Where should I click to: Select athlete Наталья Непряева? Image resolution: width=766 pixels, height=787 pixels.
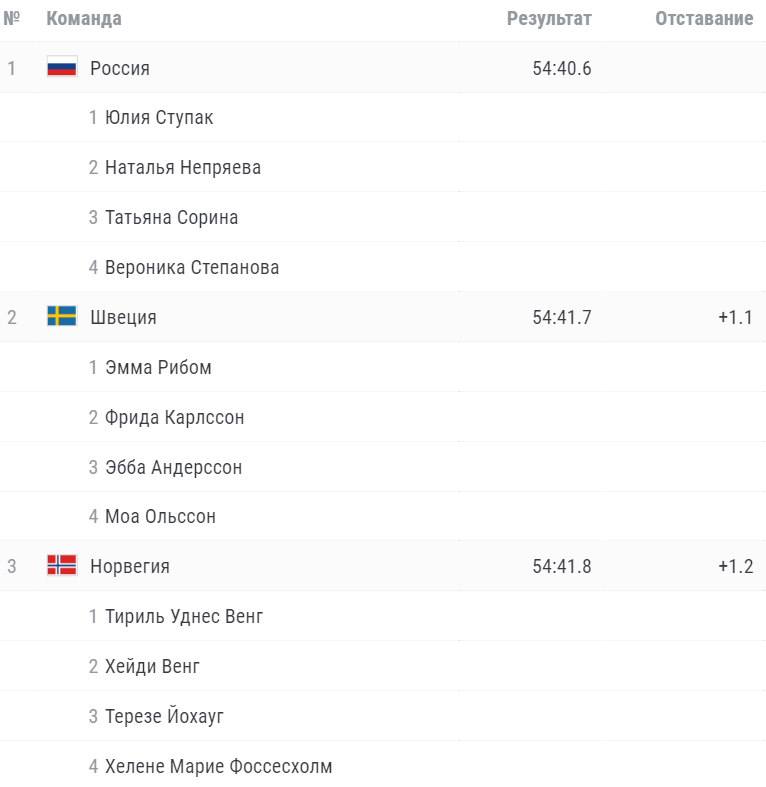tap(183, 167)
